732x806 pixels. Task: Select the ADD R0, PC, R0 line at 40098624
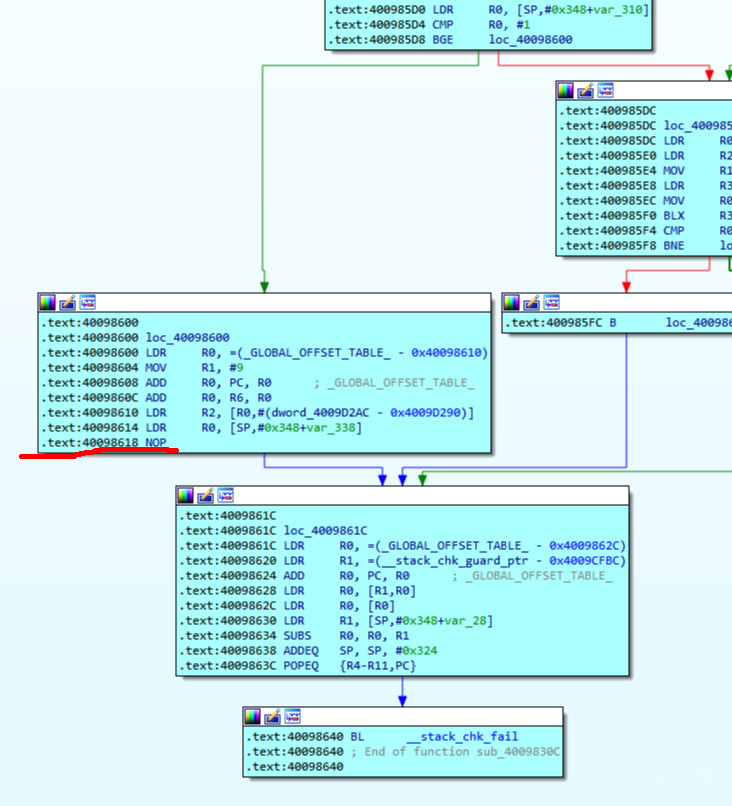[294, 576]
